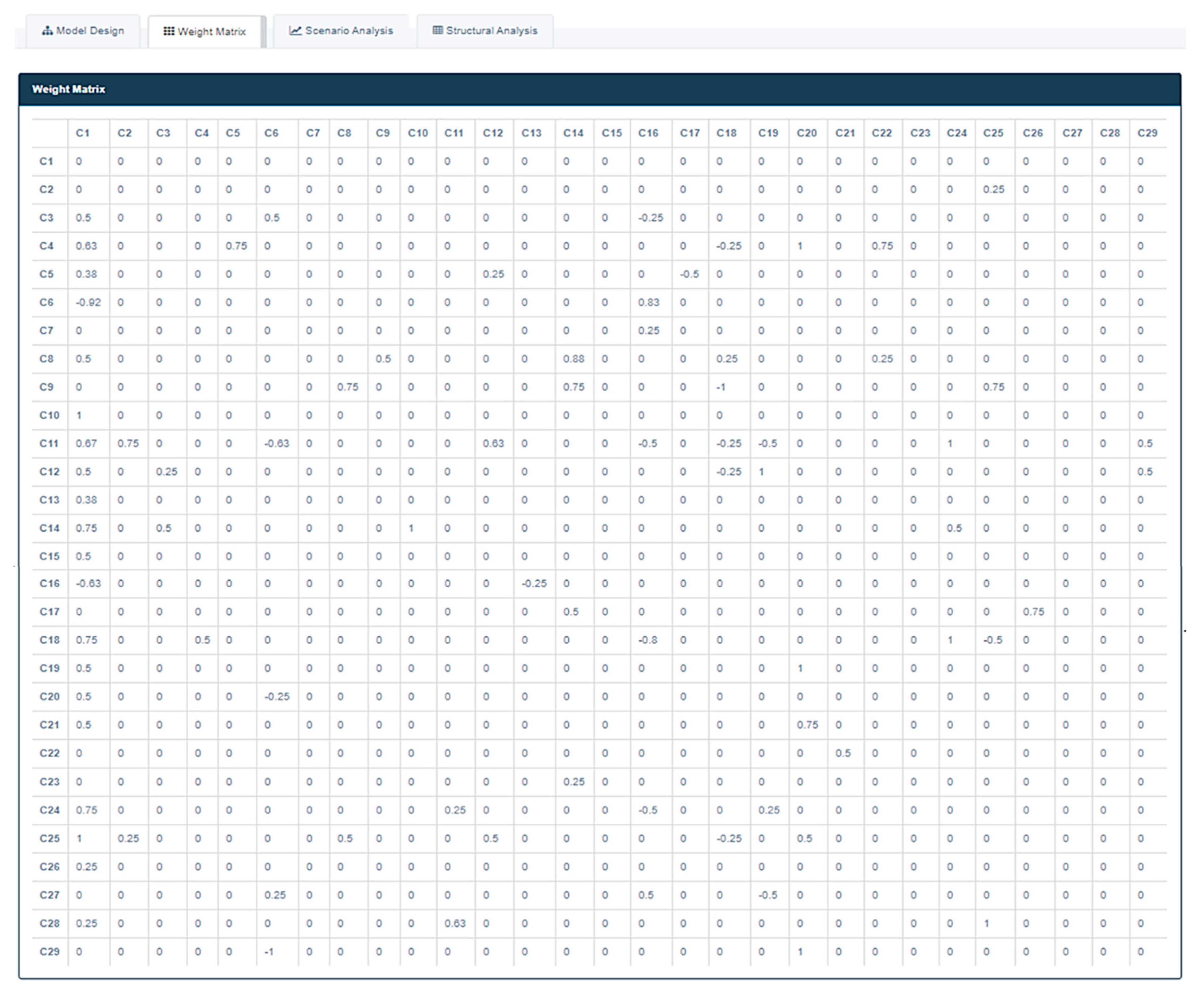The image size is (1204, 991).
Task: Click the -0.92 cell in row C6
Action: (88, 303)
